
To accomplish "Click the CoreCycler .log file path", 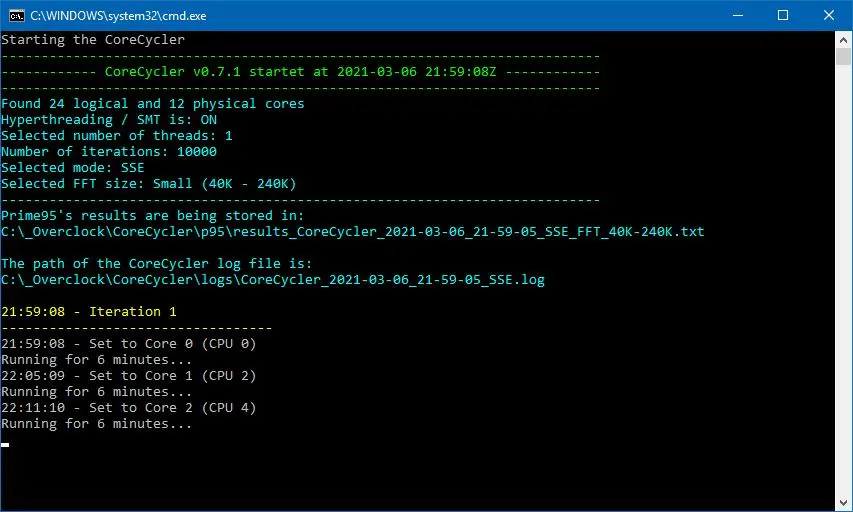I will tap(273, 280).
